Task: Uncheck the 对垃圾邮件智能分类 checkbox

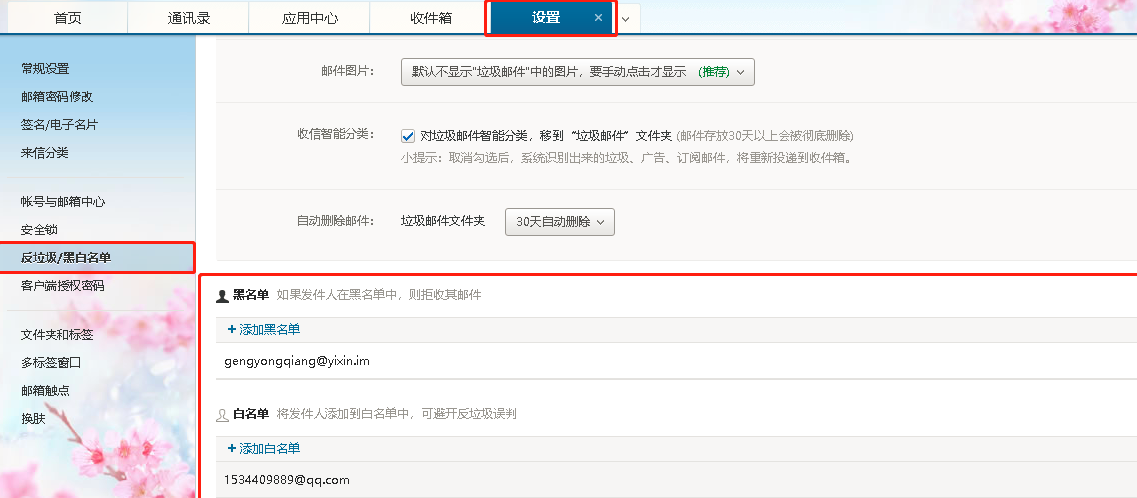Action: [x=408, y=136]
